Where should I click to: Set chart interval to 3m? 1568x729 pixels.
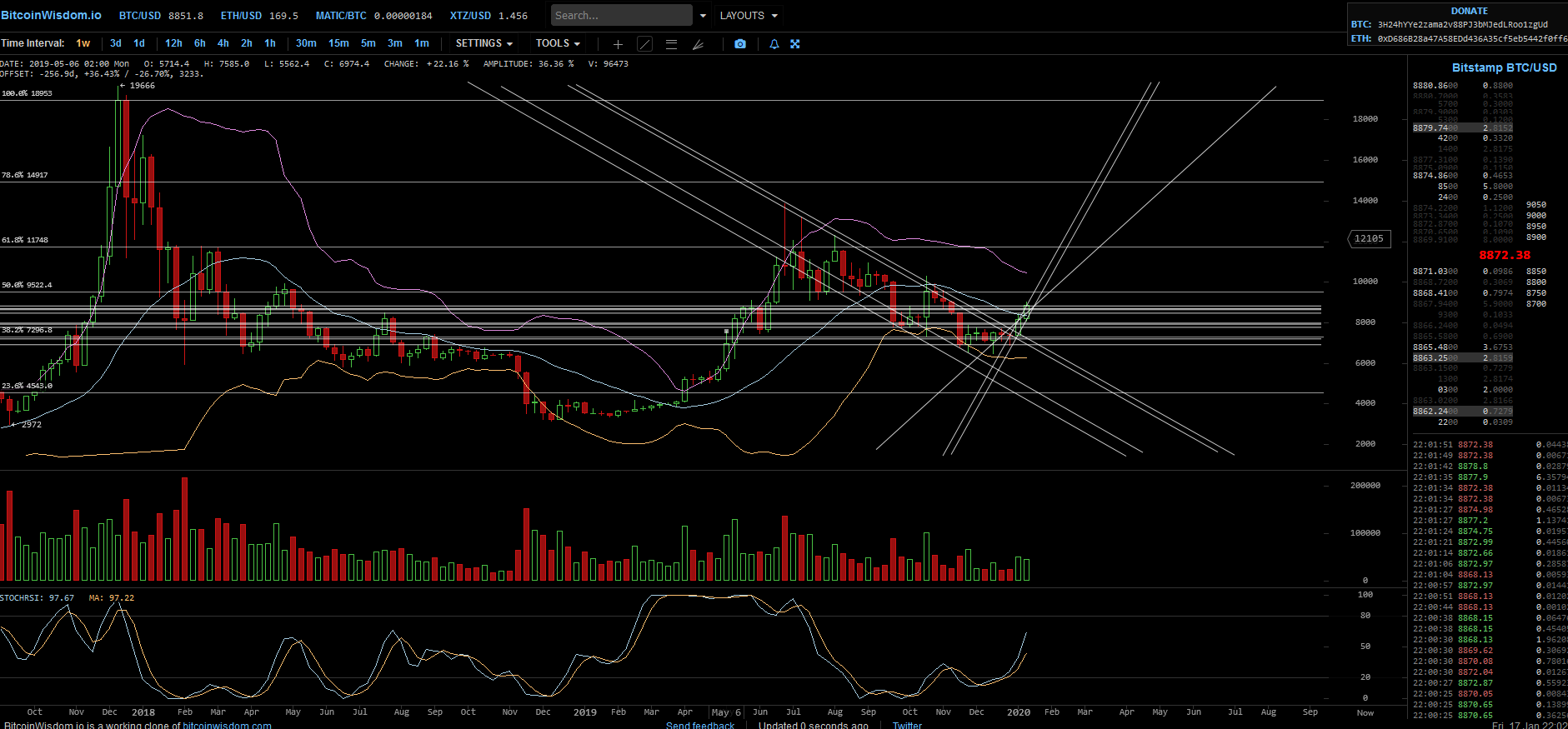(395, 43)
